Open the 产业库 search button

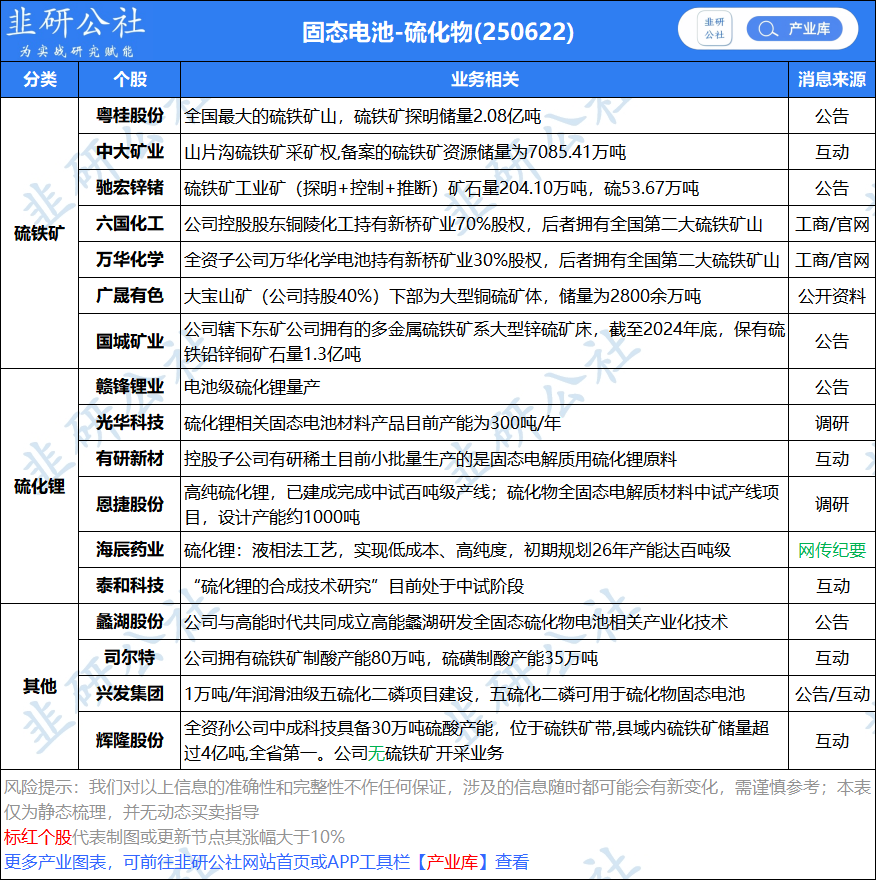tap(794, 29)
